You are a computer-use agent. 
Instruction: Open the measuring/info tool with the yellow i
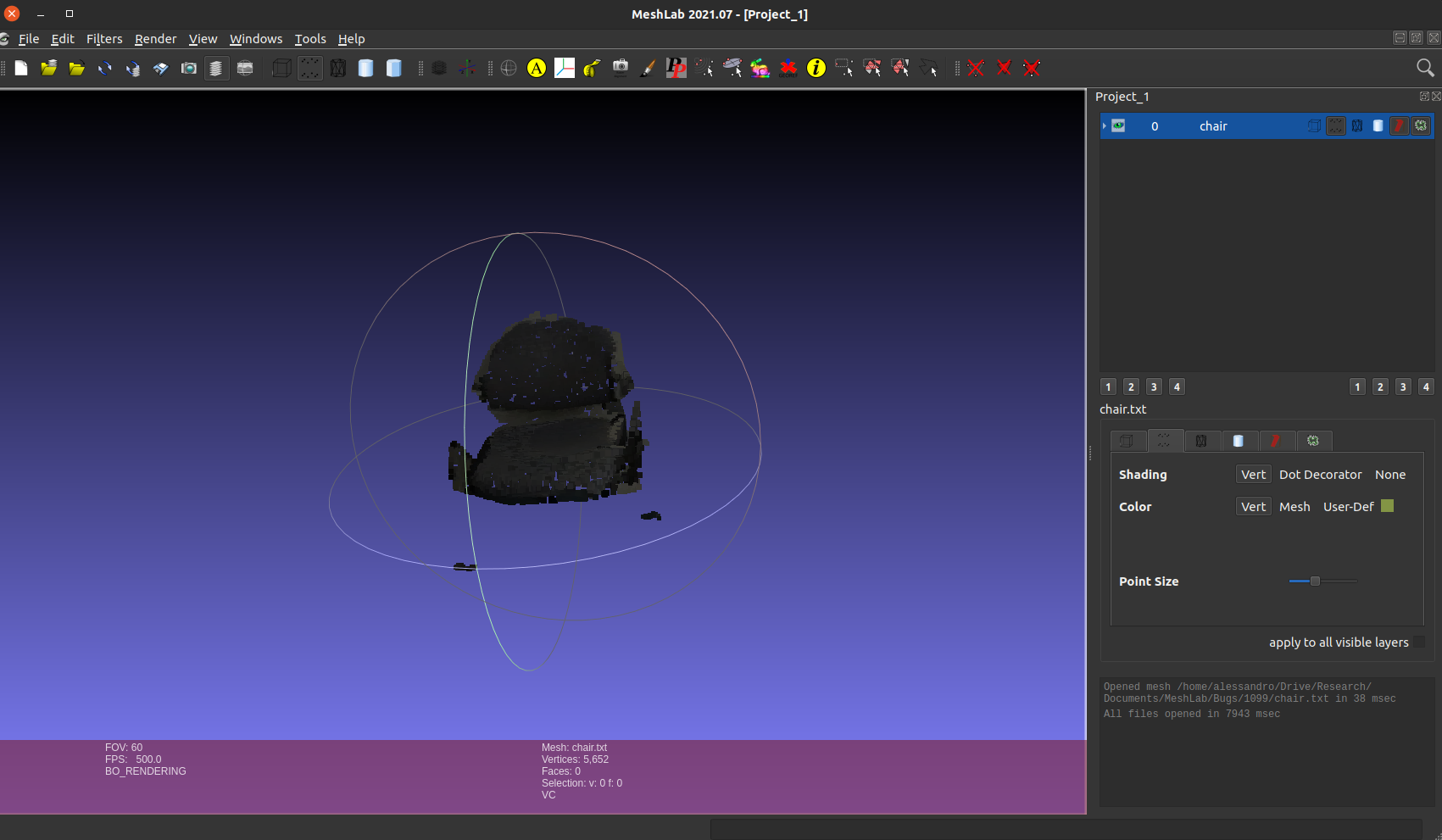(816, 68)
